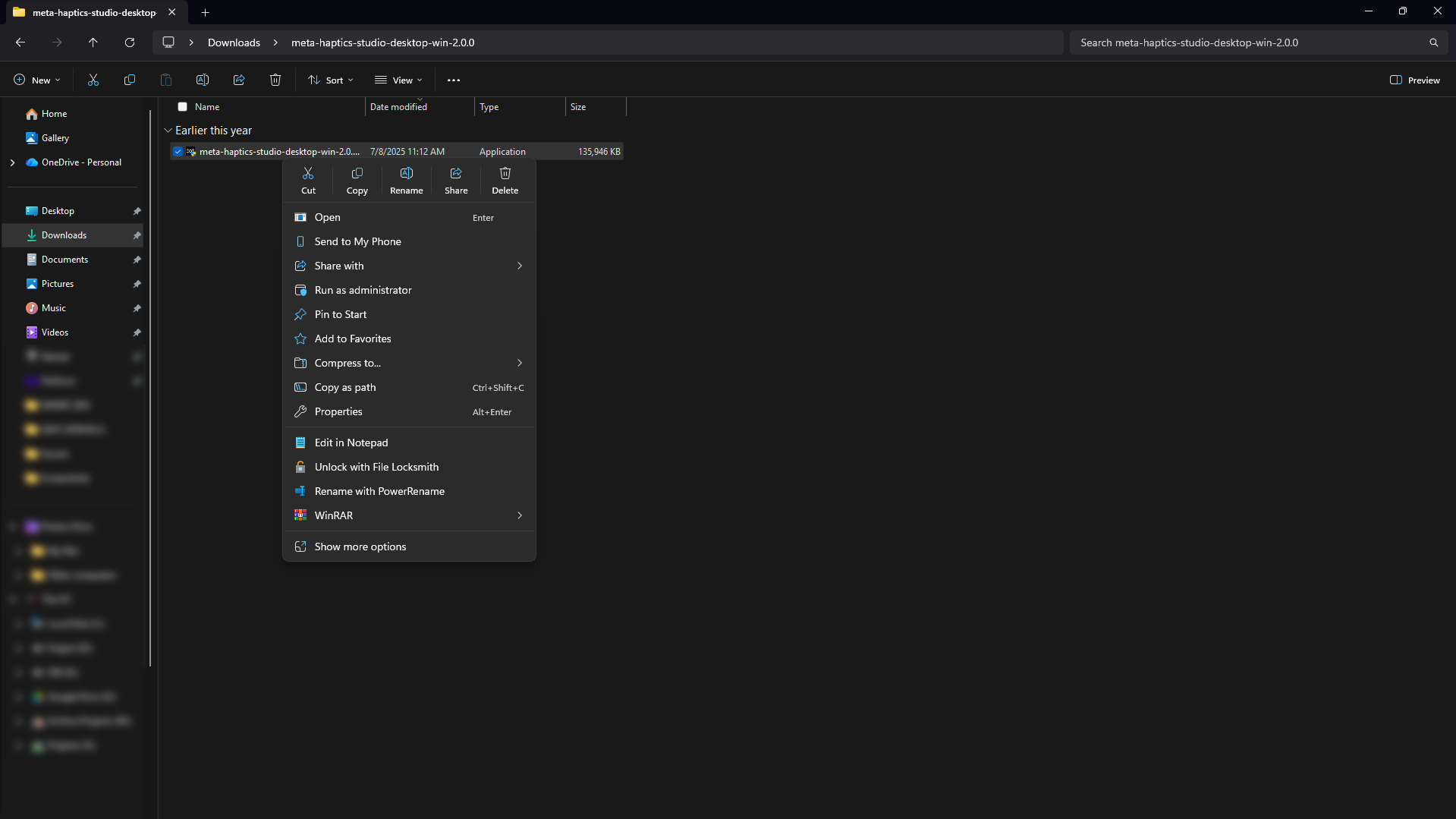Open the See more ellipsis menu
The height and width of the screenshot is (819, 1456).
pyautogui.click(x=454, y=80)
